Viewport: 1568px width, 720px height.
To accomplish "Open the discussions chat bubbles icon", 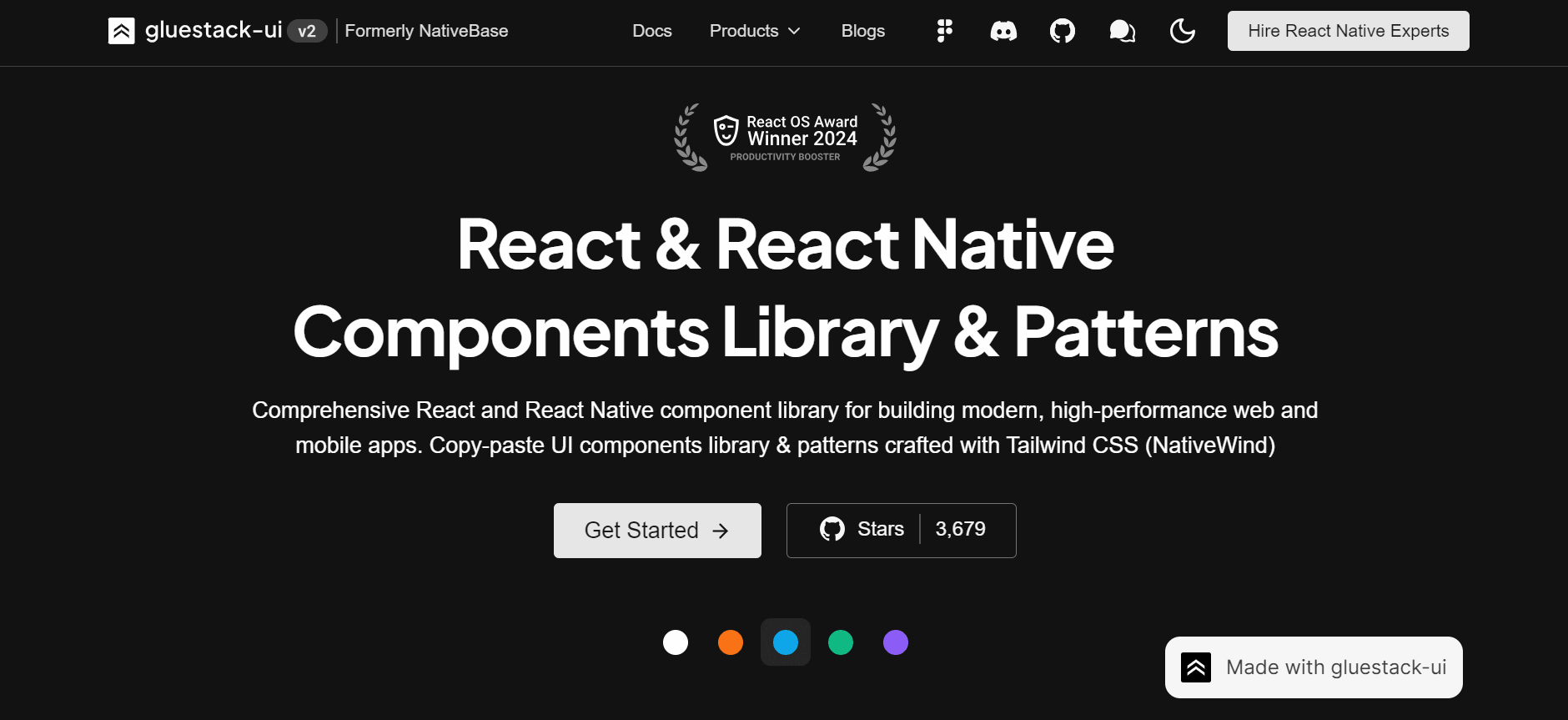I will click(1122, 32).
